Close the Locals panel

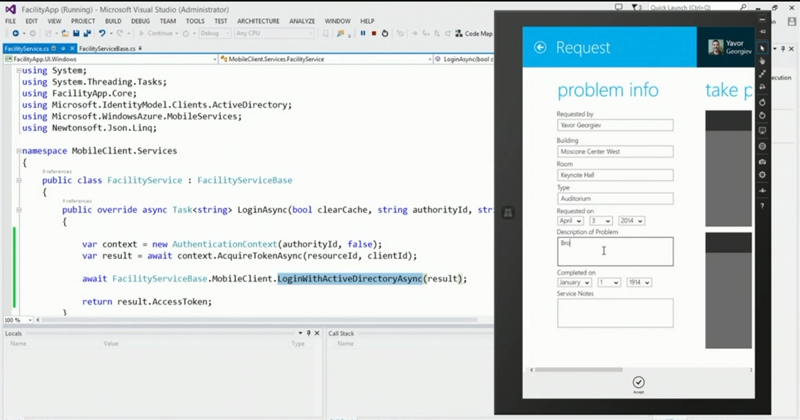tap(317, 333)
